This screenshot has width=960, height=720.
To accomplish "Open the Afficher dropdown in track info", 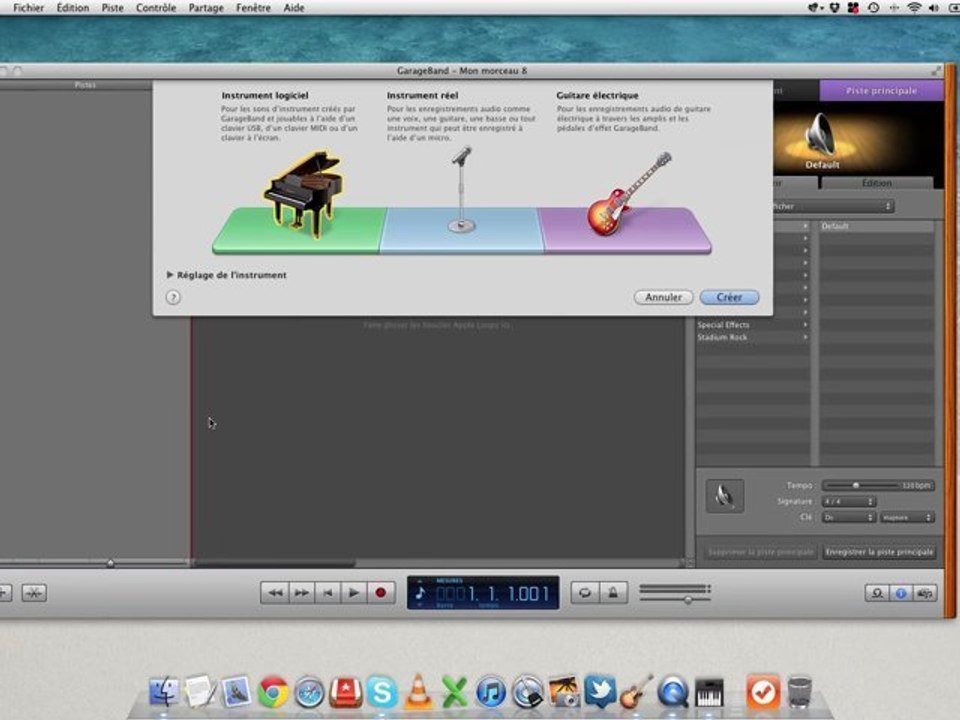I will click(x=833, y=206).
